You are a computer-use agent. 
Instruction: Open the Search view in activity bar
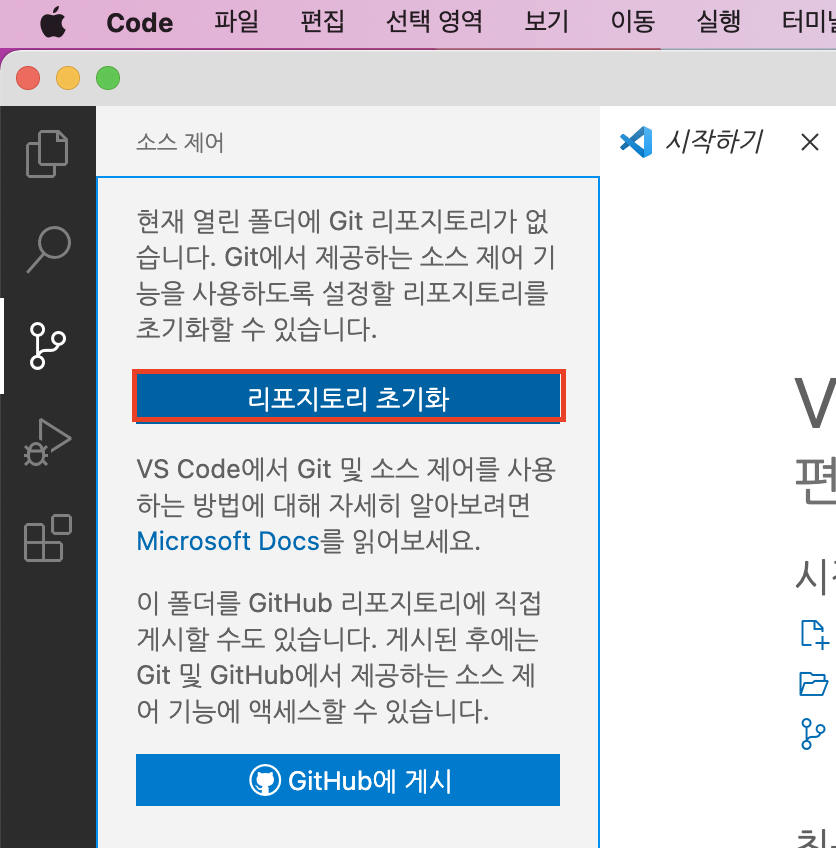click(48, 249)
